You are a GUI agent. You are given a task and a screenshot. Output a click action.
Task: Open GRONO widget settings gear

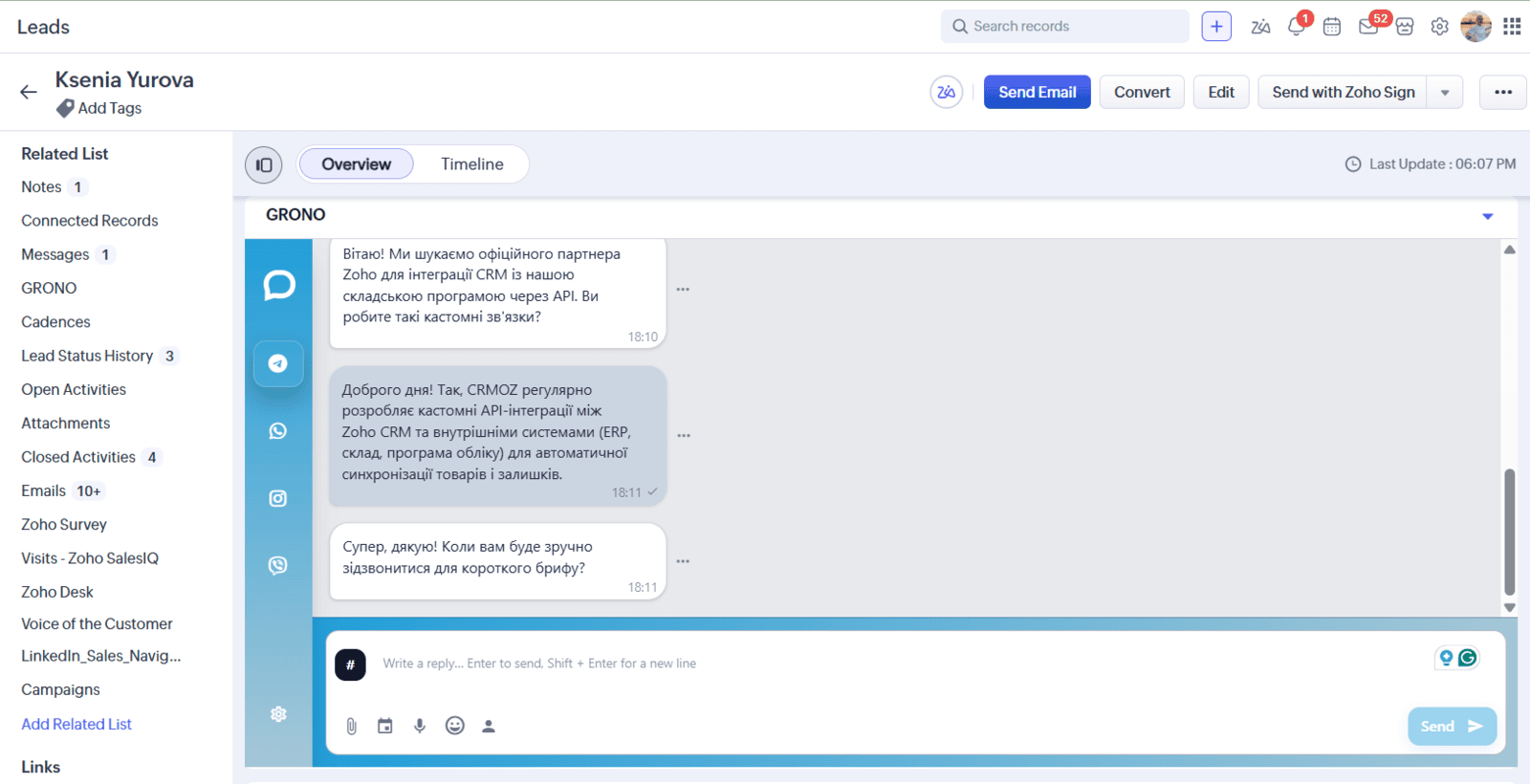pyautogui.click(x=278, y=714)
